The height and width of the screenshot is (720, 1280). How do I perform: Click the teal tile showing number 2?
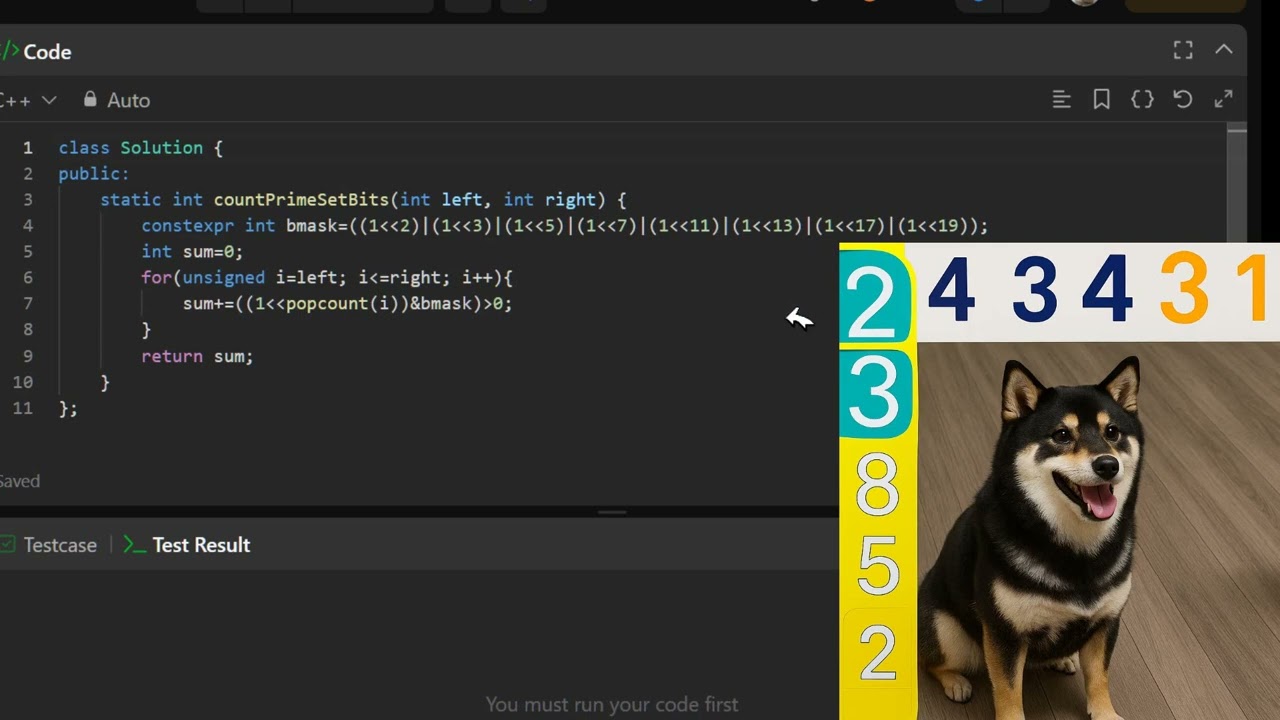pos(874,296)
